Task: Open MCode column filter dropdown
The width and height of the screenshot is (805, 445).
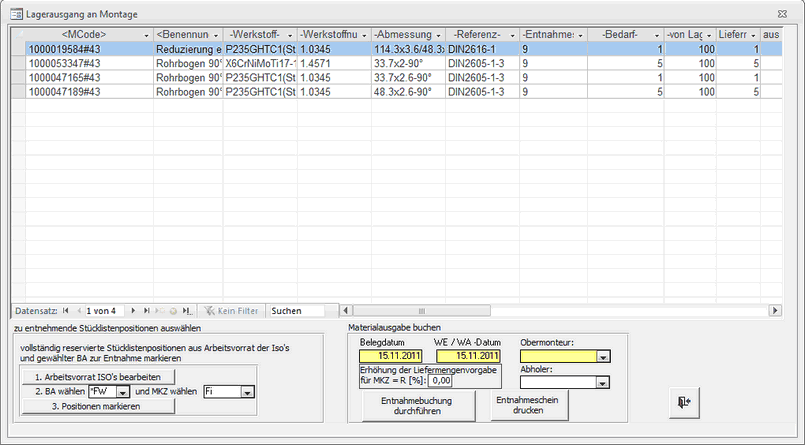Action: coord(144,35)
